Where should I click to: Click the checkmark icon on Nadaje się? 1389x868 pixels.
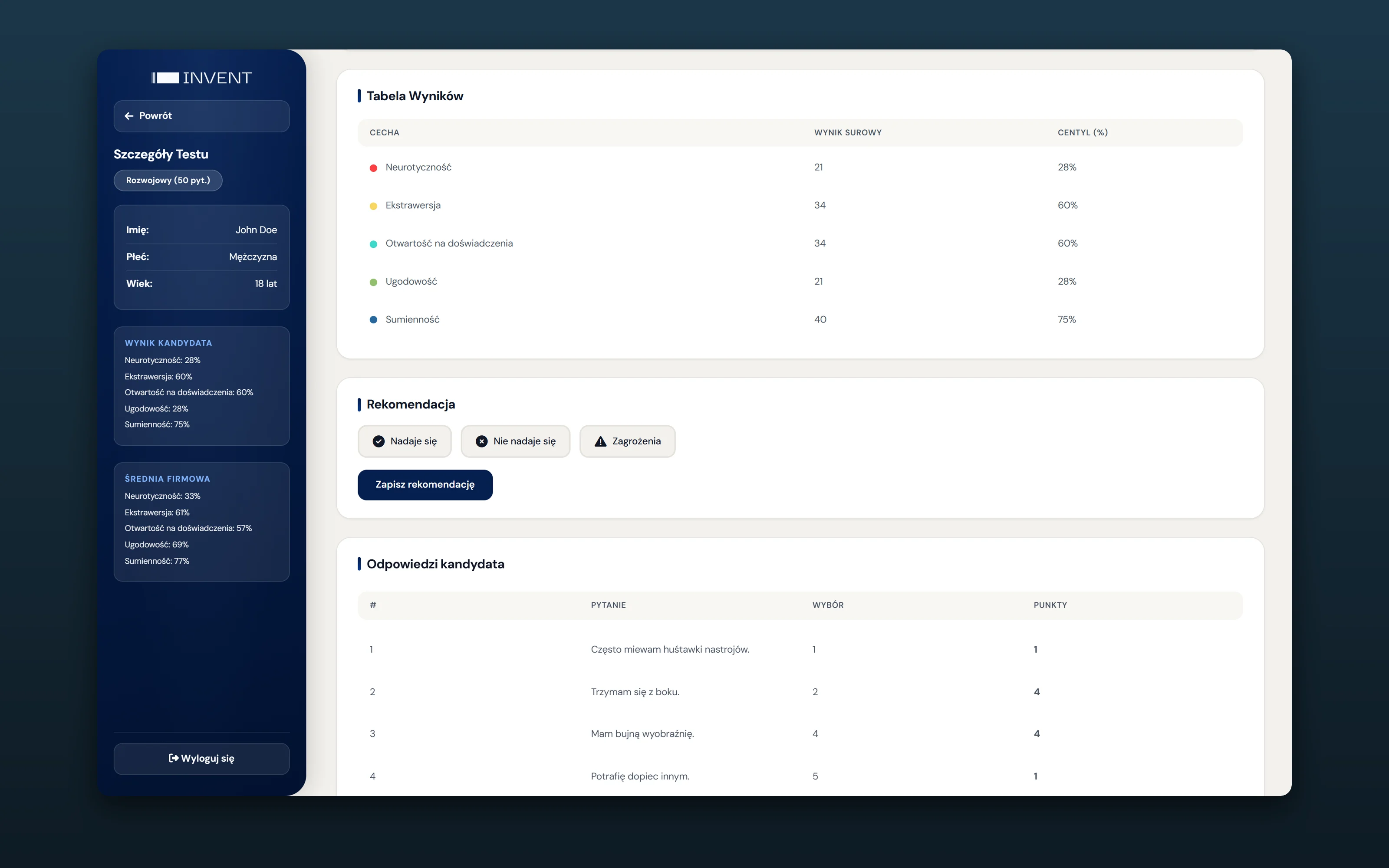(379, 441)
